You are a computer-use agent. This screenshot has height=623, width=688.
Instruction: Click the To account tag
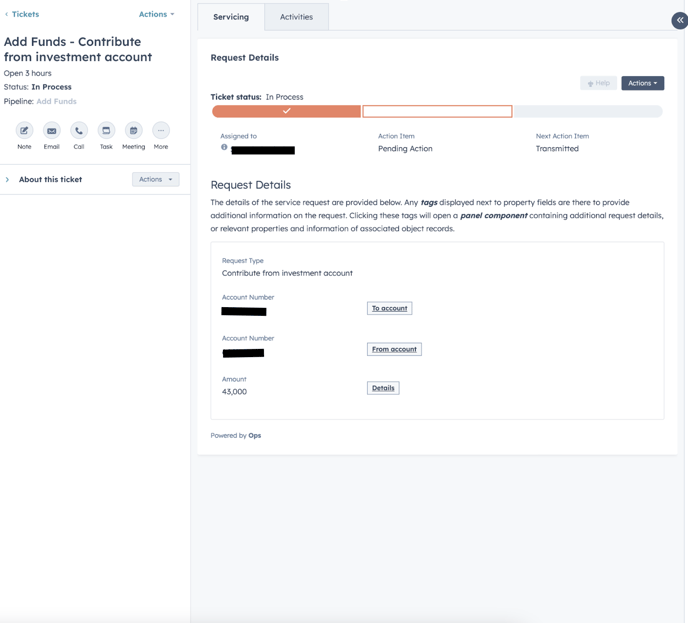389,308
